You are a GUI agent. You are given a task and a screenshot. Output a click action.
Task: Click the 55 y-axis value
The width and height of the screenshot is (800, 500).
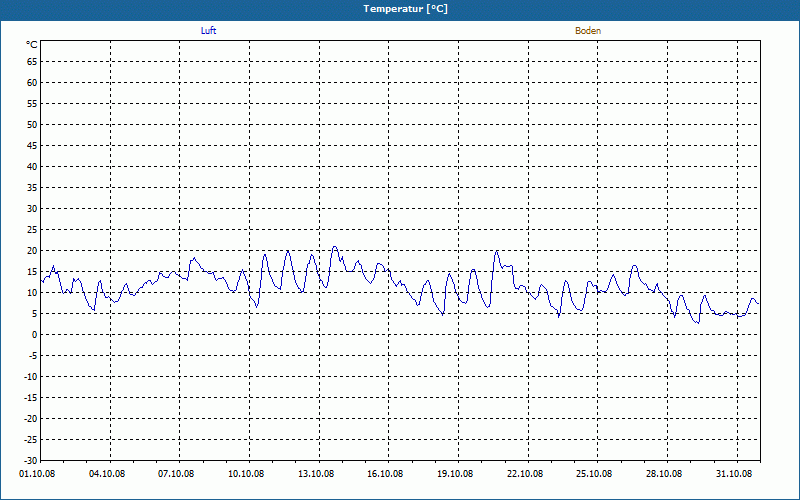(x=32, y=104)
